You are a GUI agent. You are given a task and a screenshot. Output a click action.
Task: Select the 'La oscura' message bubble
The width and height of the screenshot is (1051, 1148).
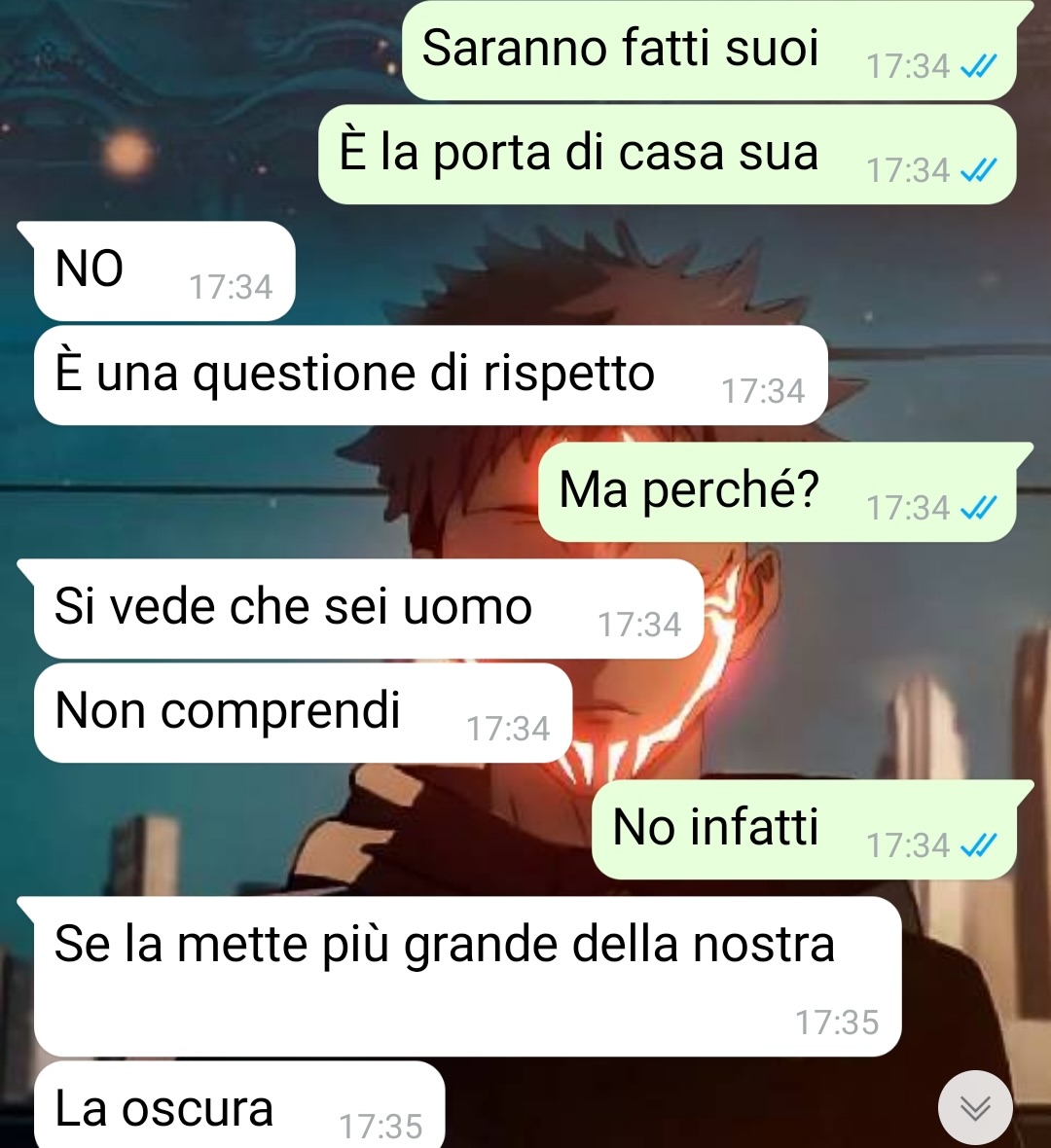tap(238, 1105)
